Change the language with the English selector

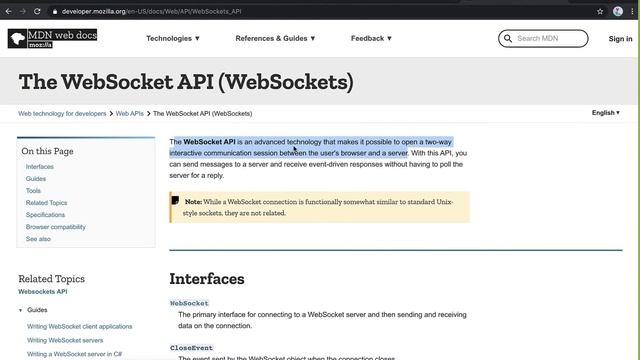606,113
